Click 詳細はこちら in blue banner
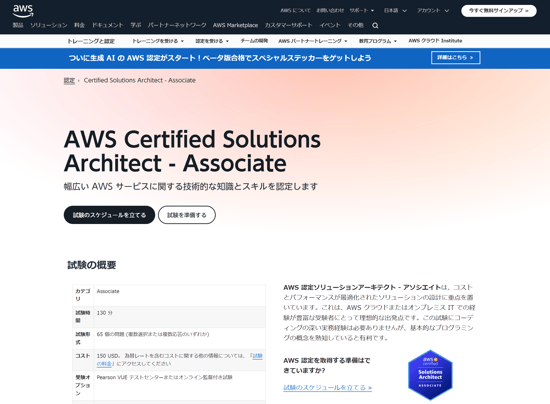Screen dimensions: 550x404 455,58
